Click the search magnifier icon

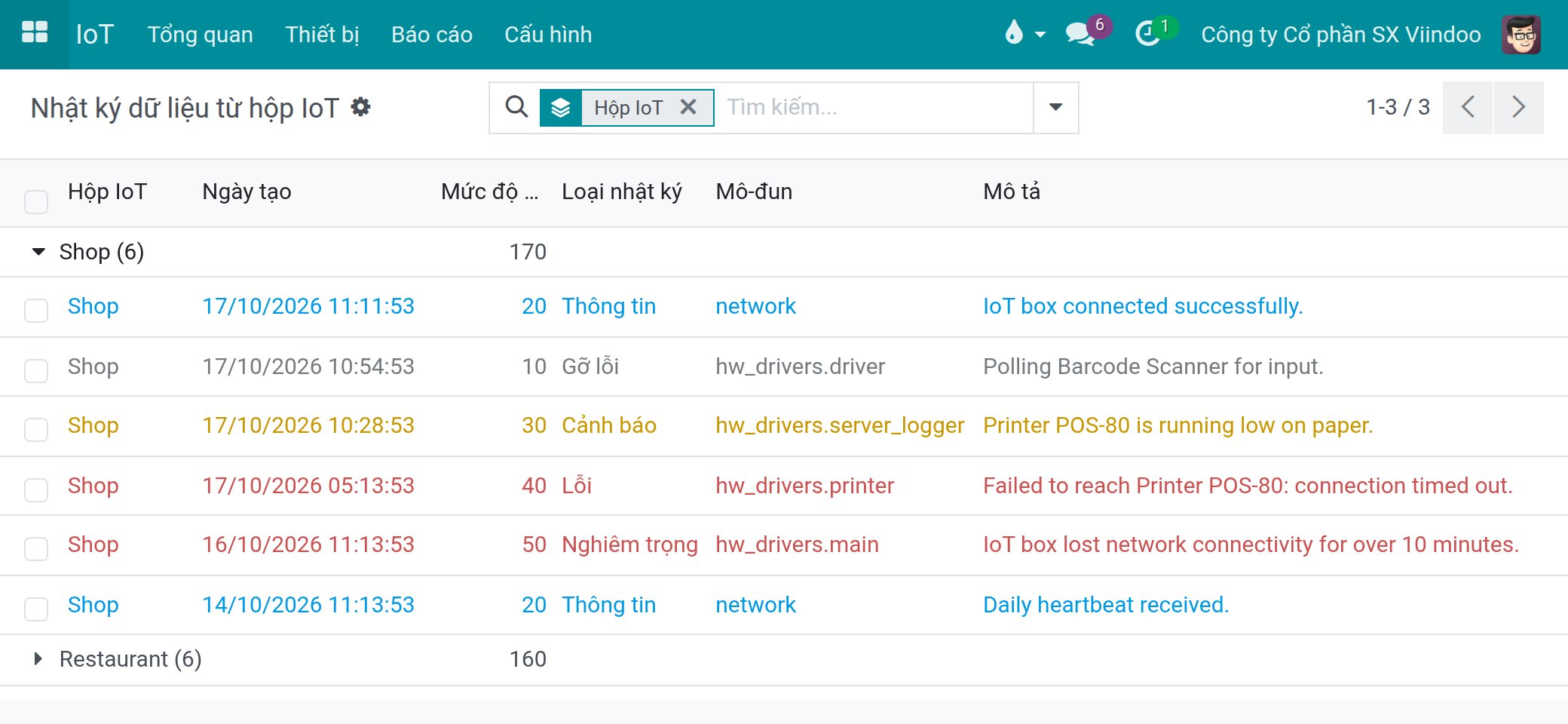click(516, 107)
